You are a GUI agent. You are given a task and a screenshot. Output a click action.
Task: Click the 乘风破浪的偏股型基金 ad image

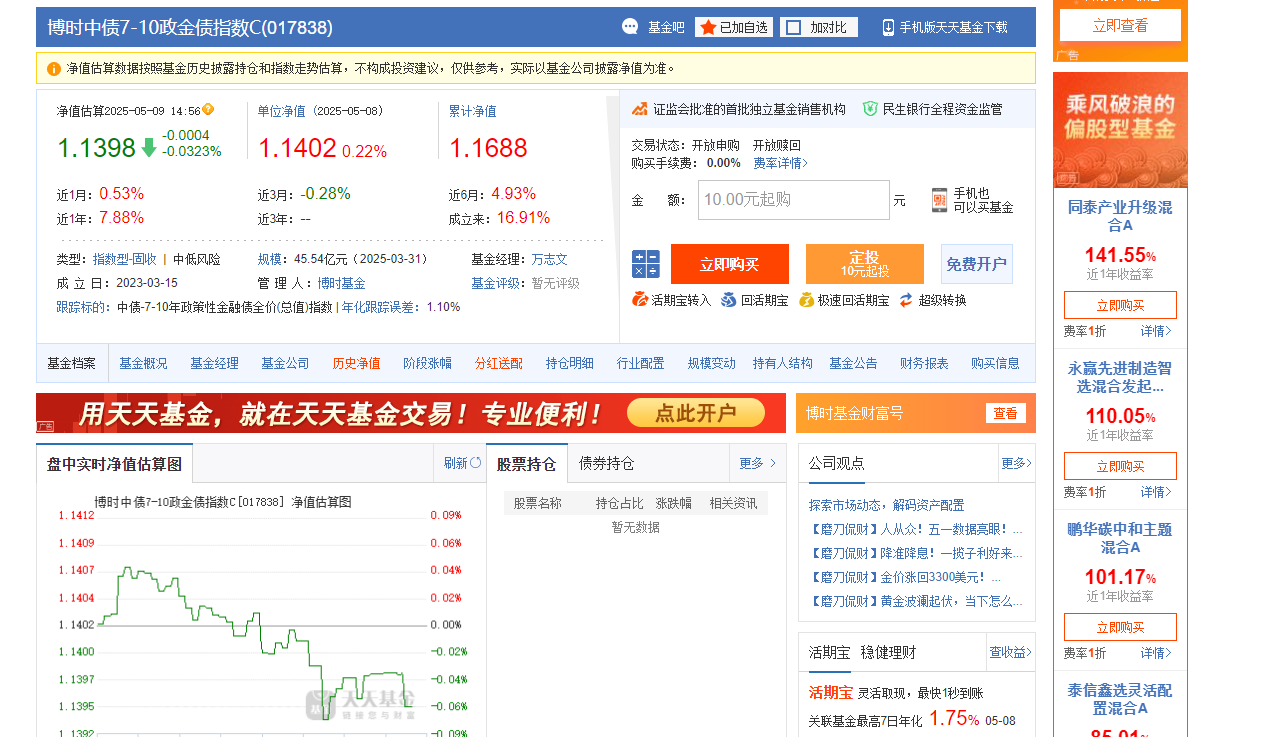point(1120,130)
